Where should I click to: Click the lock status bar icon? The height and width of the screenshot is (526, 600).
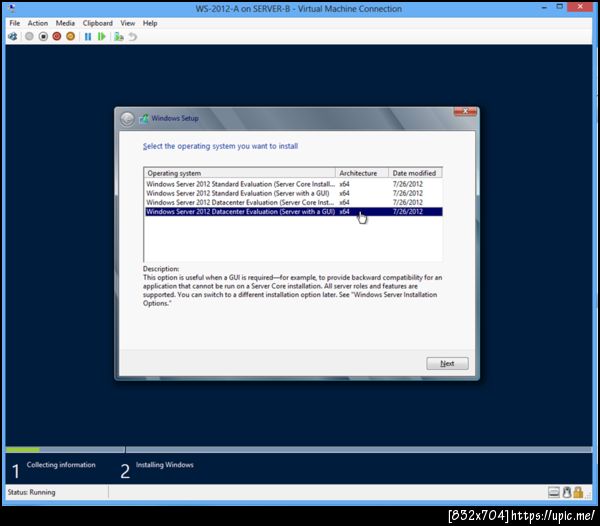(578, 492)
